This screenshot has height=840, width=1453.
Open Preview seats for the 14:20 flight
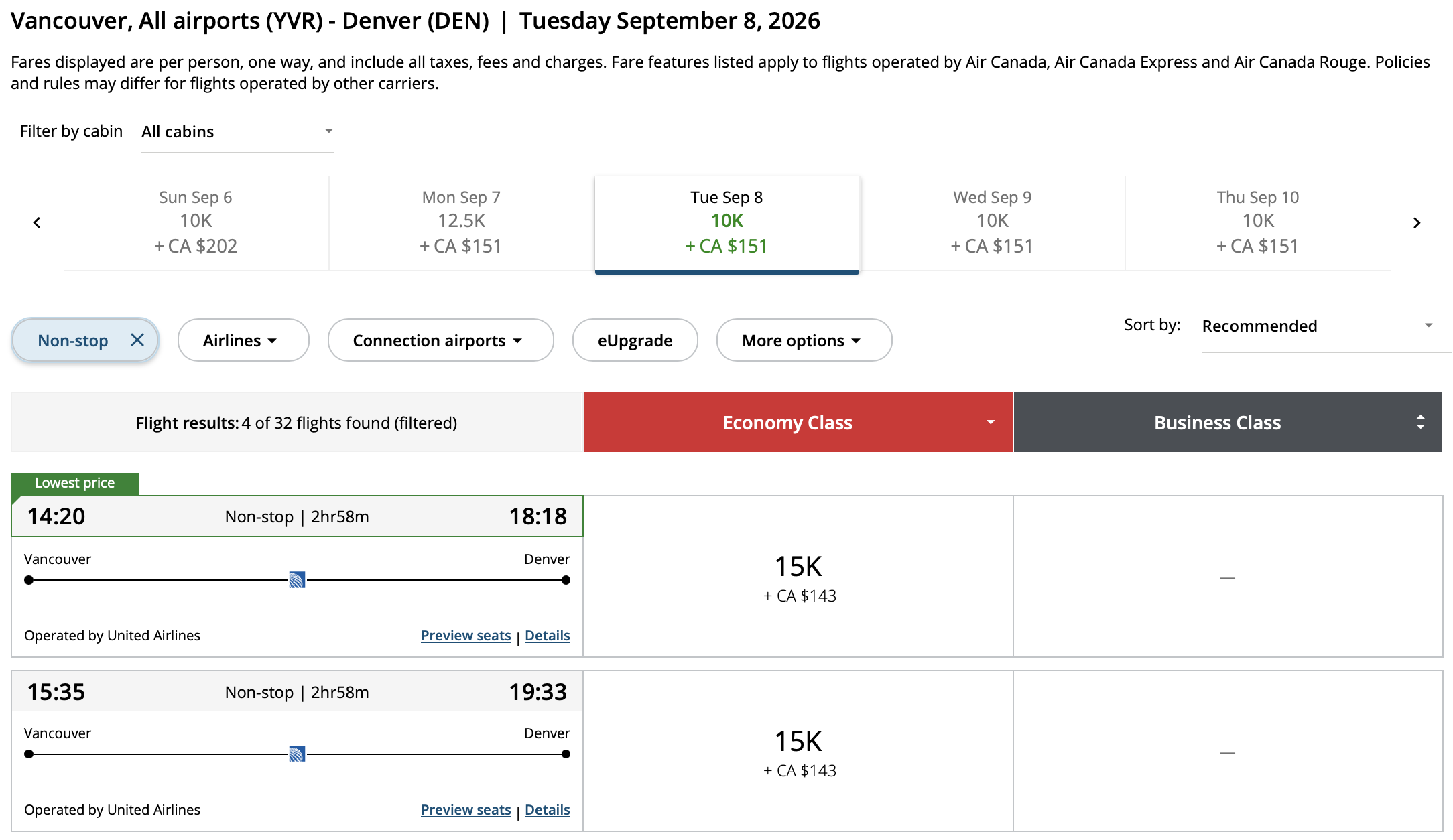(466, 635)
